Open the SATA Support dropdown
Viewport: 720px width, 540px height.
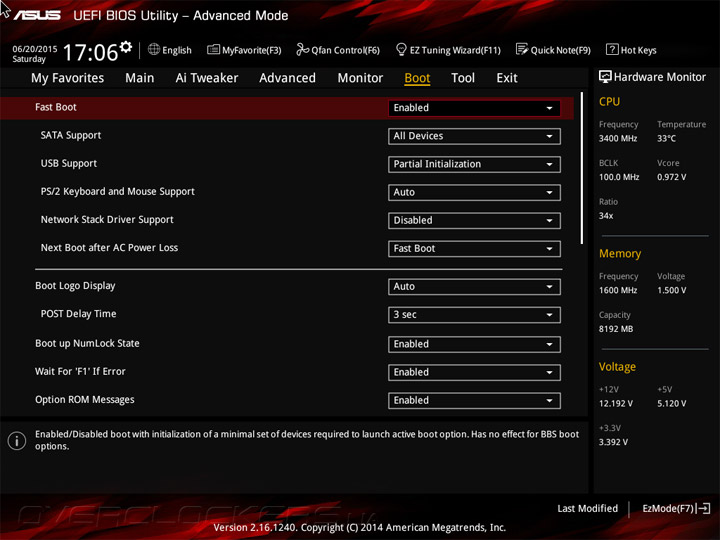tap(474, 136)
